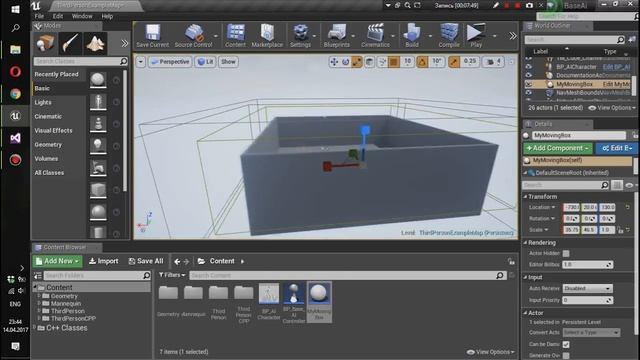Click the Lit view mode button

205,62
